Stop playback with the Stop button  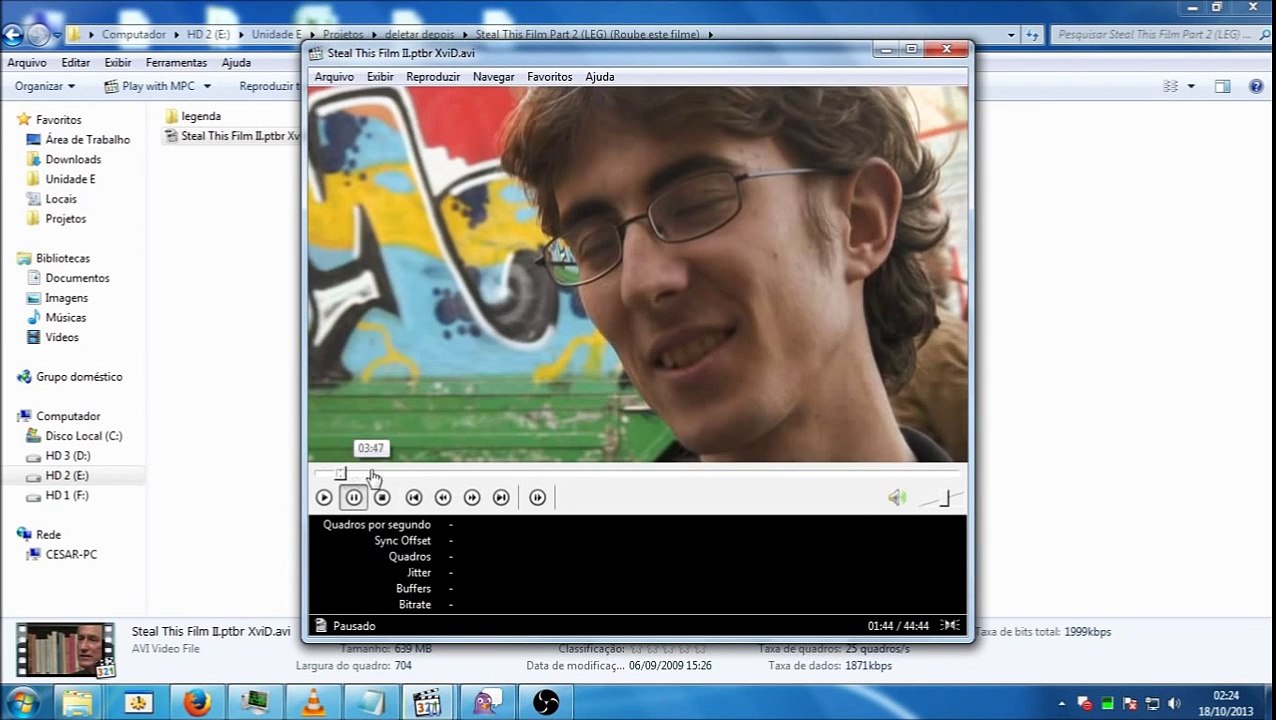tap(382, 497)
